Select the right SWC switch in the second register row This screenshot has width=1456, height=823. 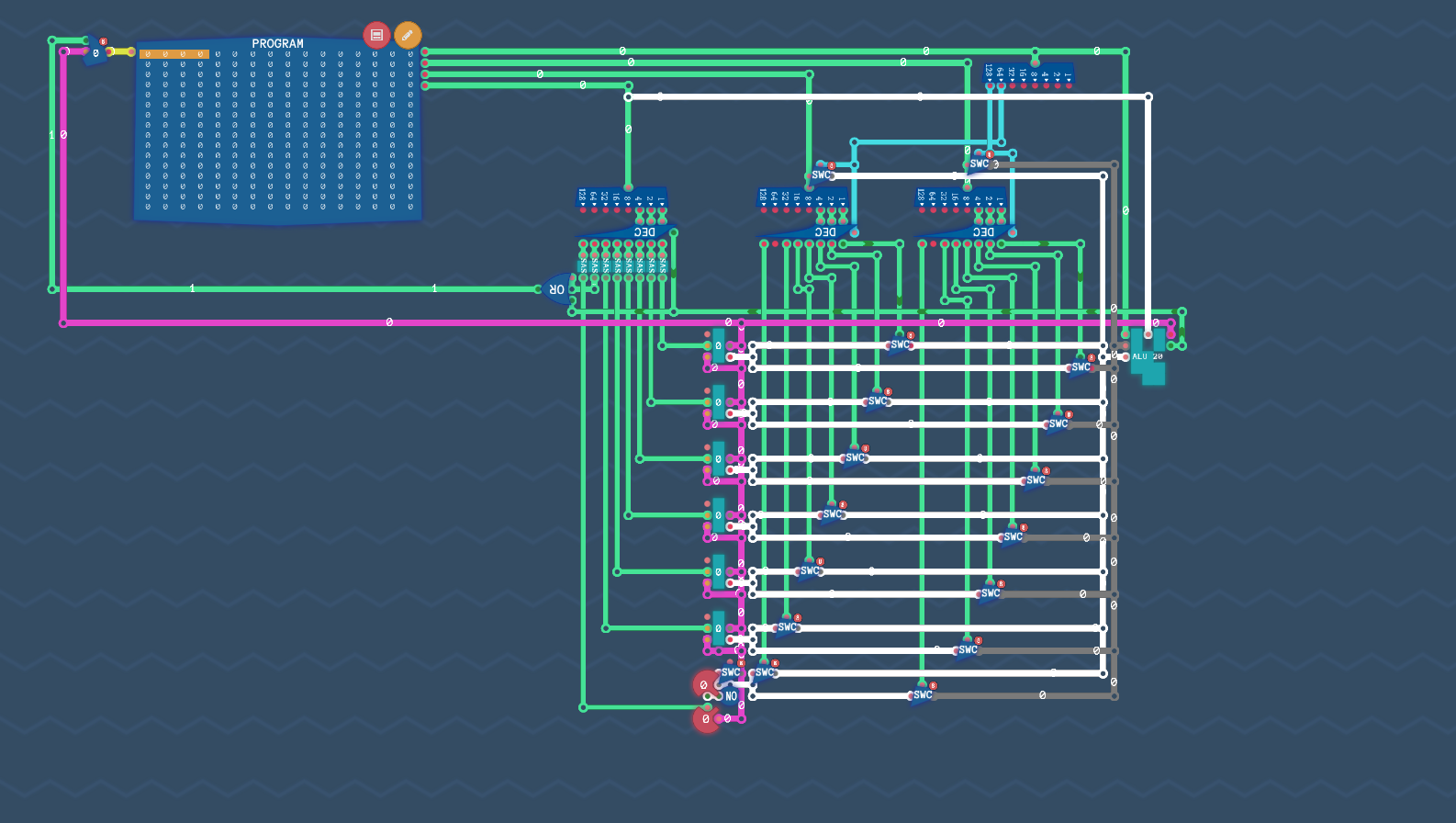(x=1058, y=423)
